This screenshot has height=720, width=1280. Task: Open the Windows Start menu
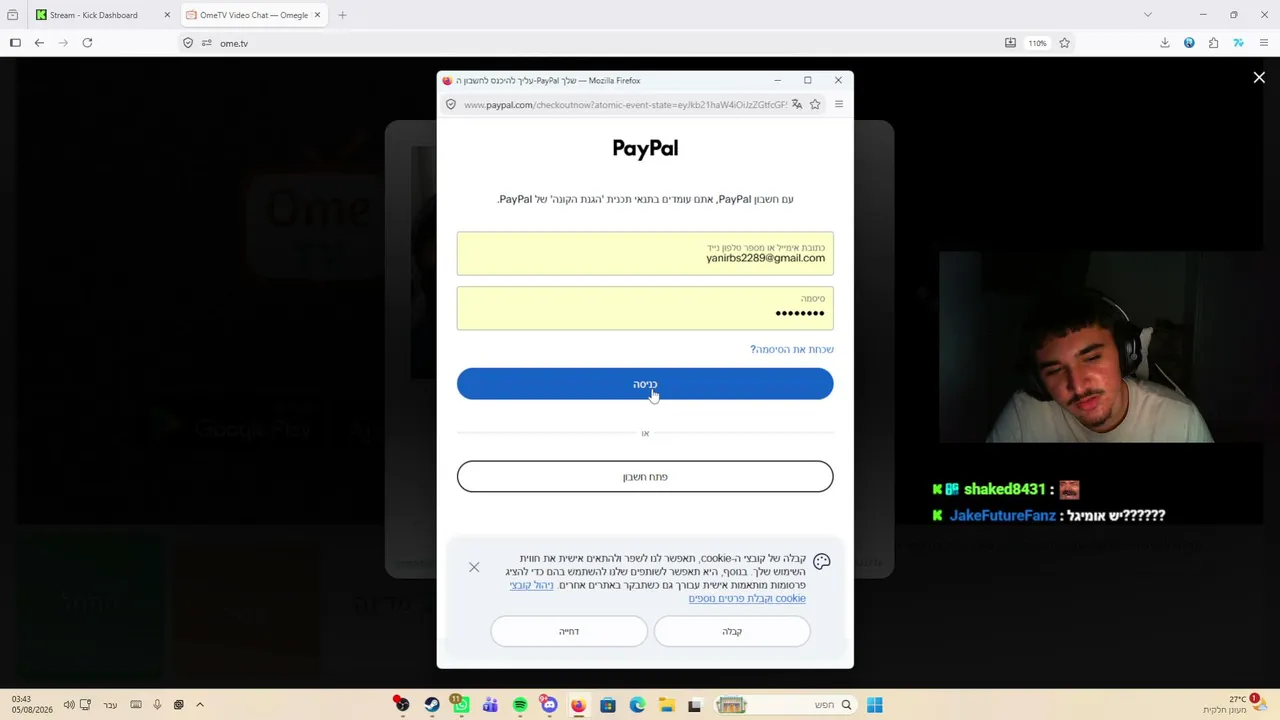click(874, 705)
